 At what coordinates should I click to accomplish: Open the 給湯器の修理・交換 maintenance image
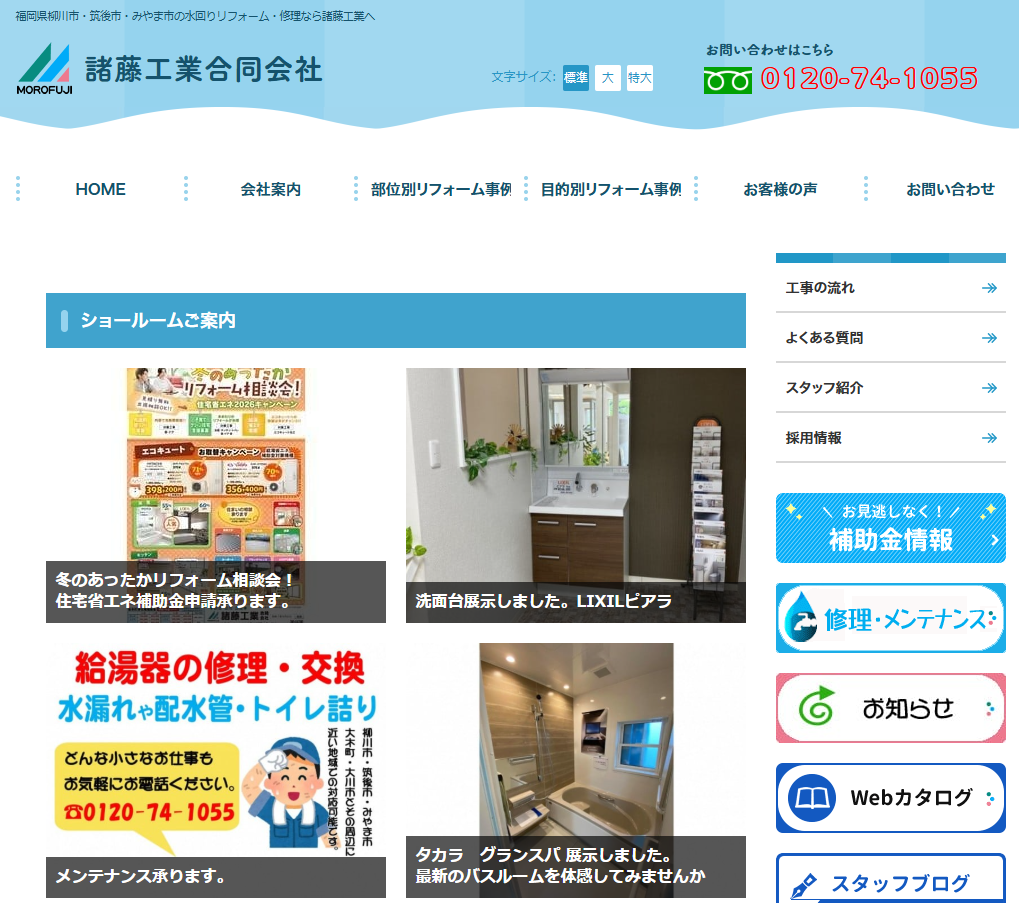(x=215, y=750)
